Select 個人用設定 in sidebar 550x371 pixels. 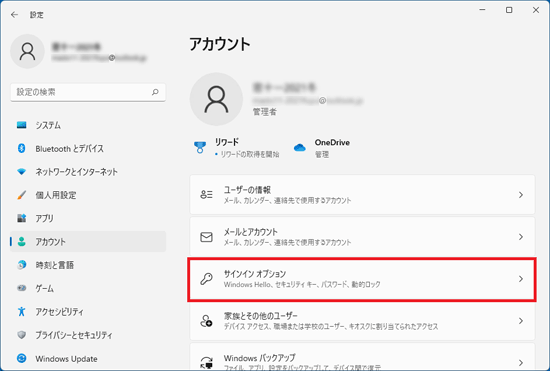(88, 195)
